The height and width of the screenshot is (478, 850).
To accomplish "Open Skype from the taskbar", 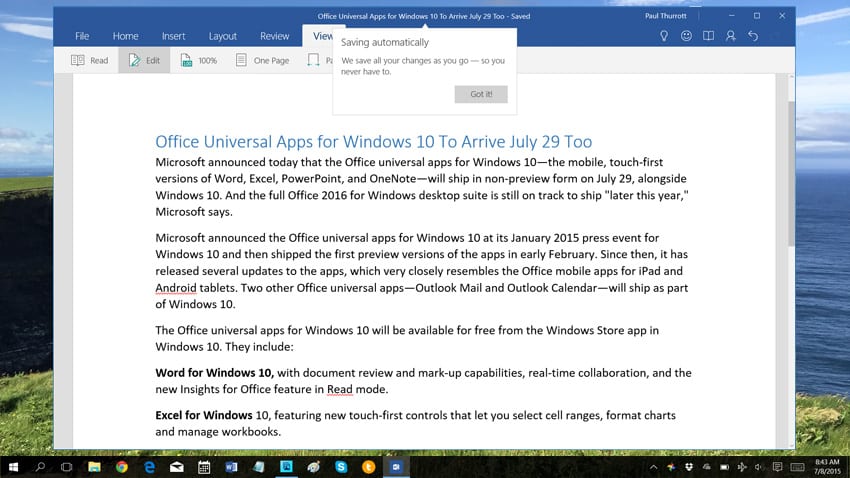I will tap(341, 467).
